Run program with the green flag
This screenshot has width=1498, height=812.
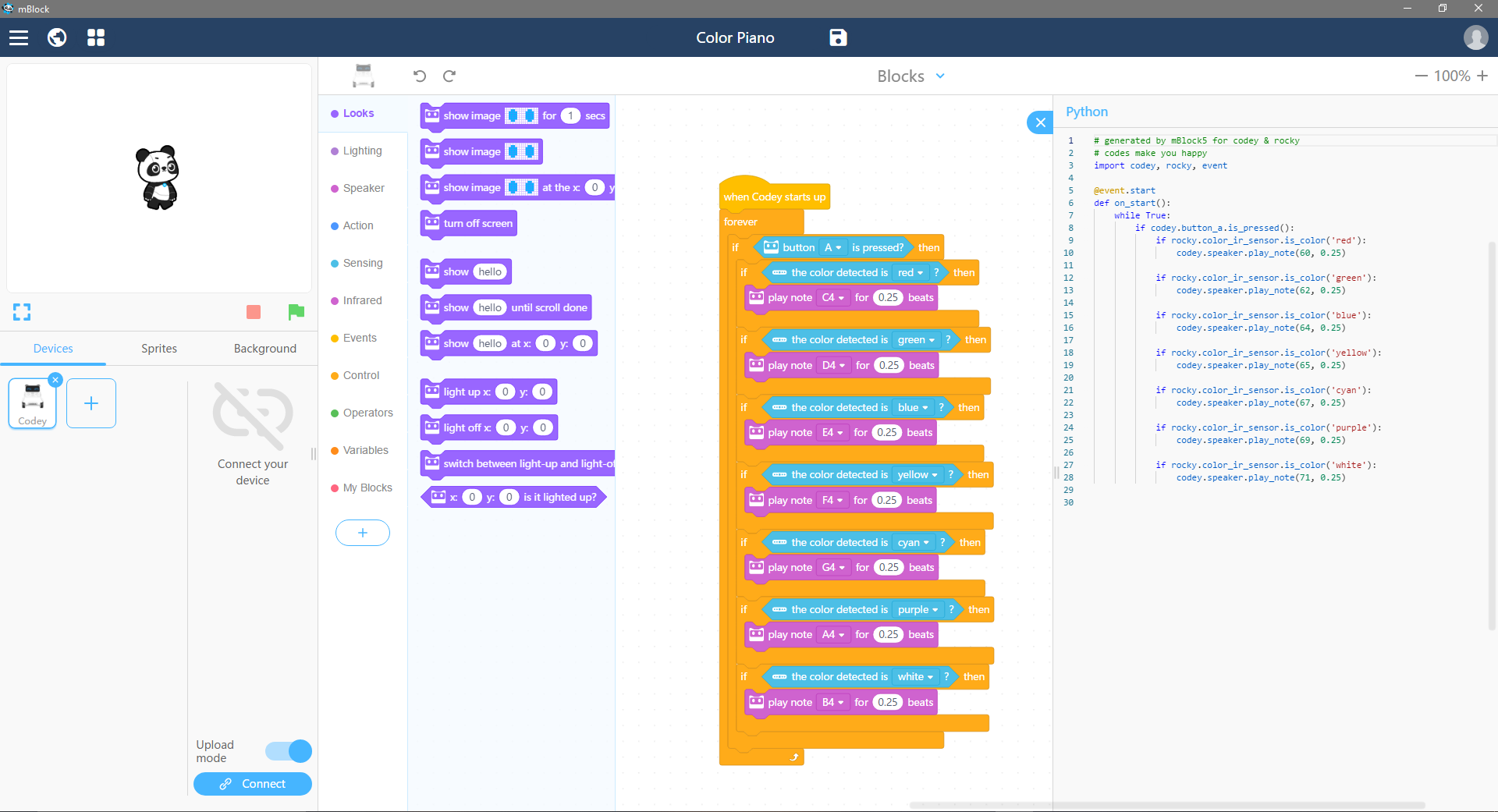click(296, 312)
